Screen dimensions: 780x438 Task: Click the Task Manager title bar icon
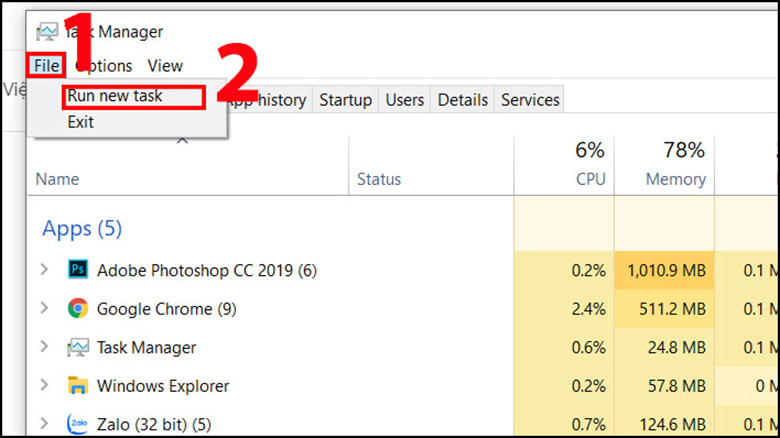pos(47,32)
